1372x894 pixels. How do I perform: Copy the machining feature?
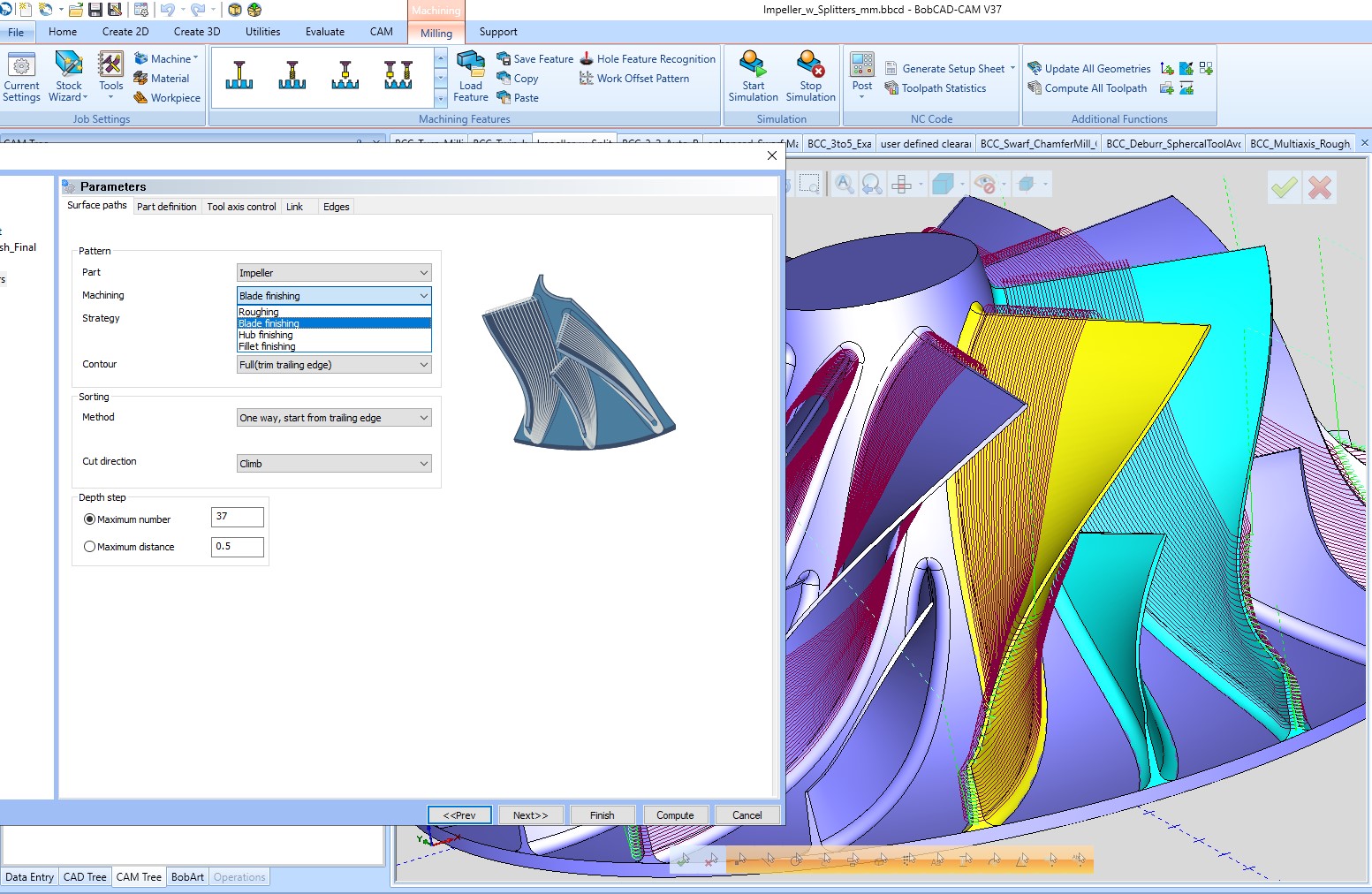click(518, 79)
